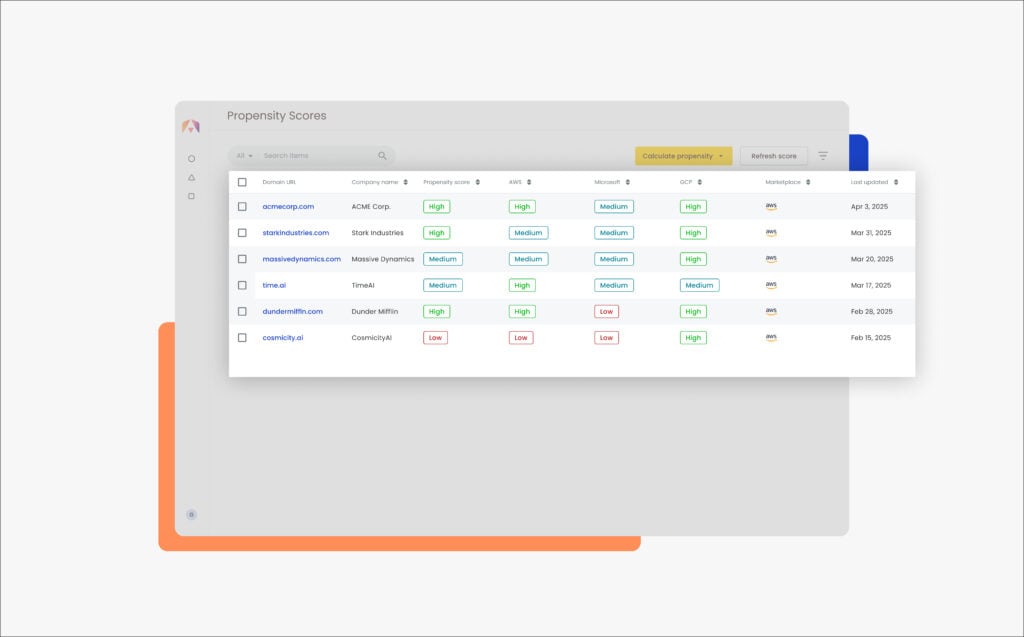Open the circle icon in the sidebar
Image resolution: width=1024 pixels, height=637 pixels.
191,159
